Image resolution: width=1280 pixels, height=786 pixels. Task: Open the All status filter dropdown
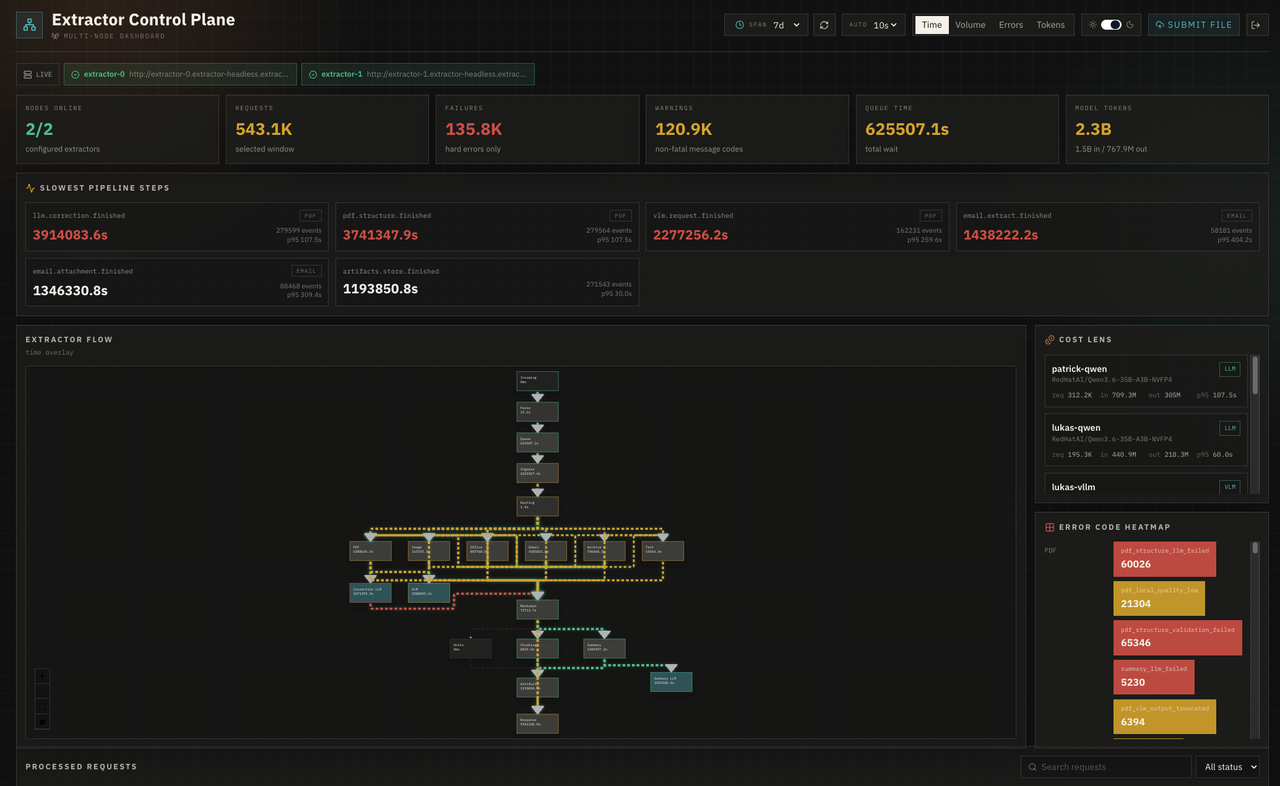coord(1227,767)
